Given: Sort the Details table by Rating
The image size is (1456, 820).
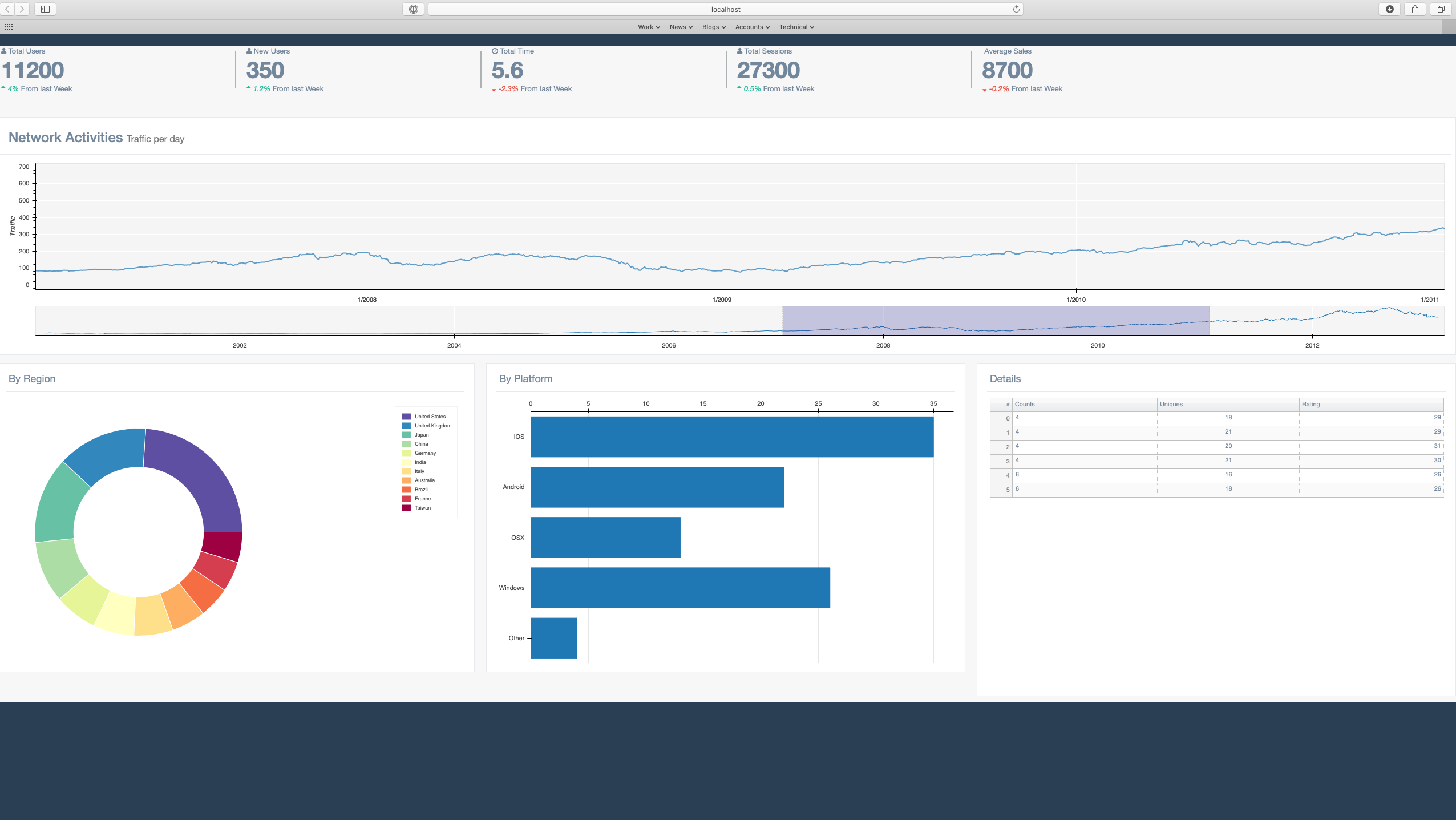Looking at the screenshot, I should pos(1311,404).
